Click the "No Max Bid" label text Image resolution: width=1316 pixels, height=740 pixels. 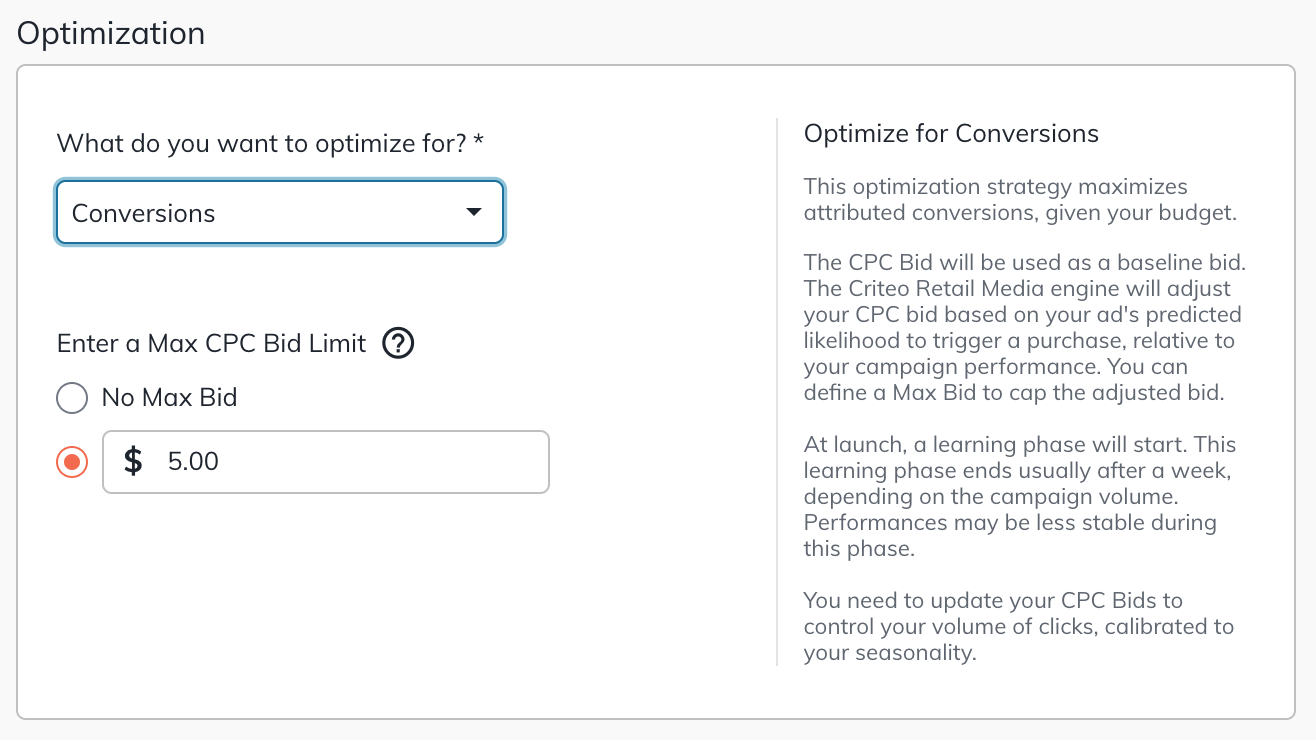pos(169,398)
